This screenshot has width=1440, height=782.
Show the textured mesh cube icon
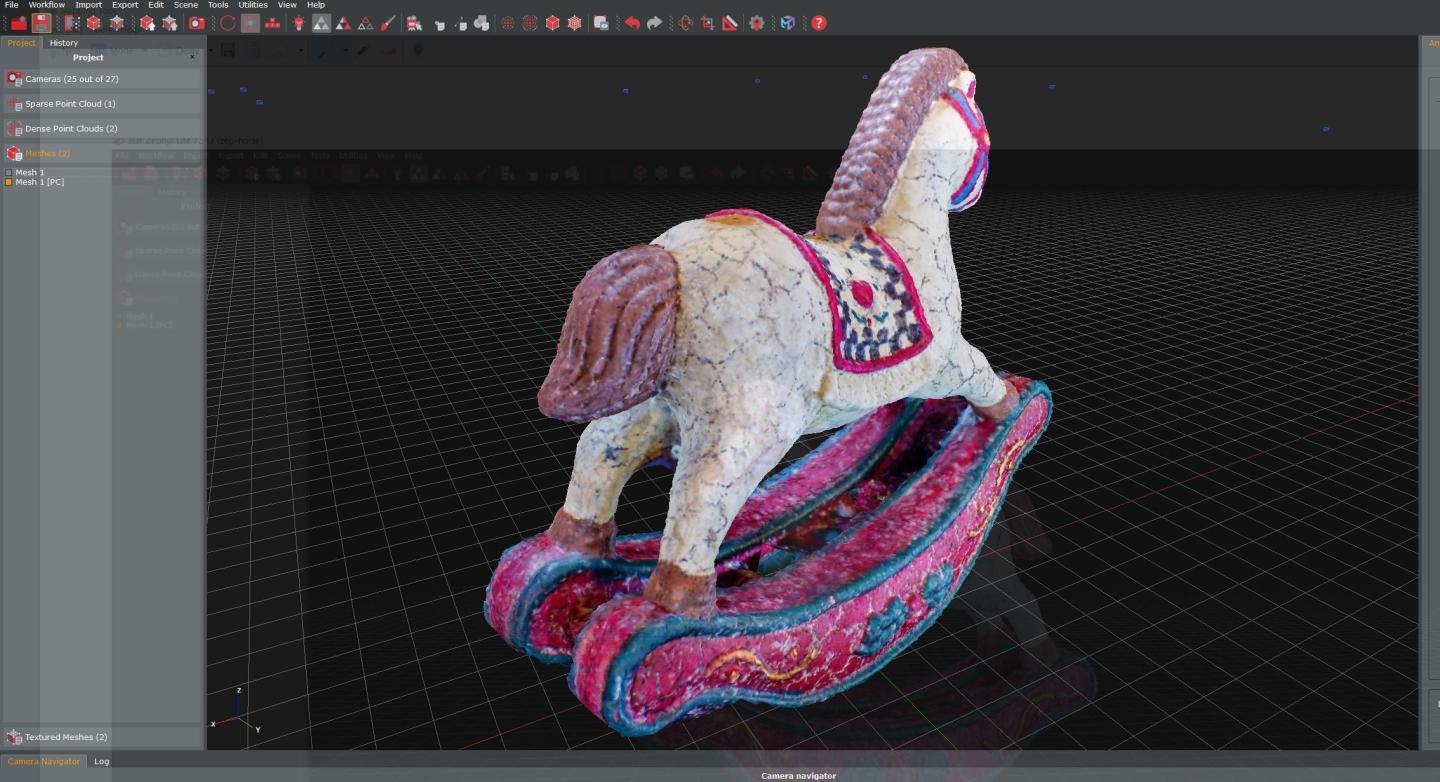574,23
